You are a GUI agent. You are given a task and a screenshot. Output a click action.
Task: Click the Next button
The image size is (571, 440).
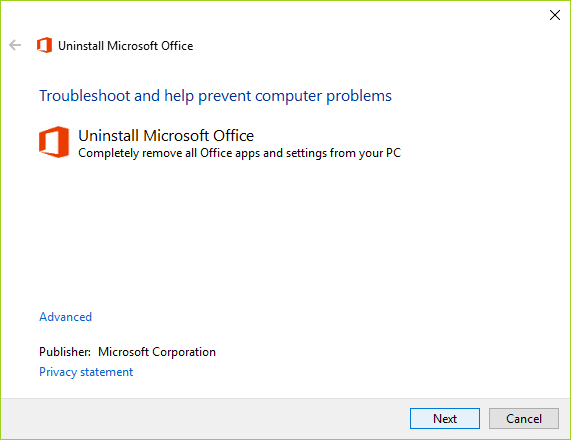click(445, 419)
